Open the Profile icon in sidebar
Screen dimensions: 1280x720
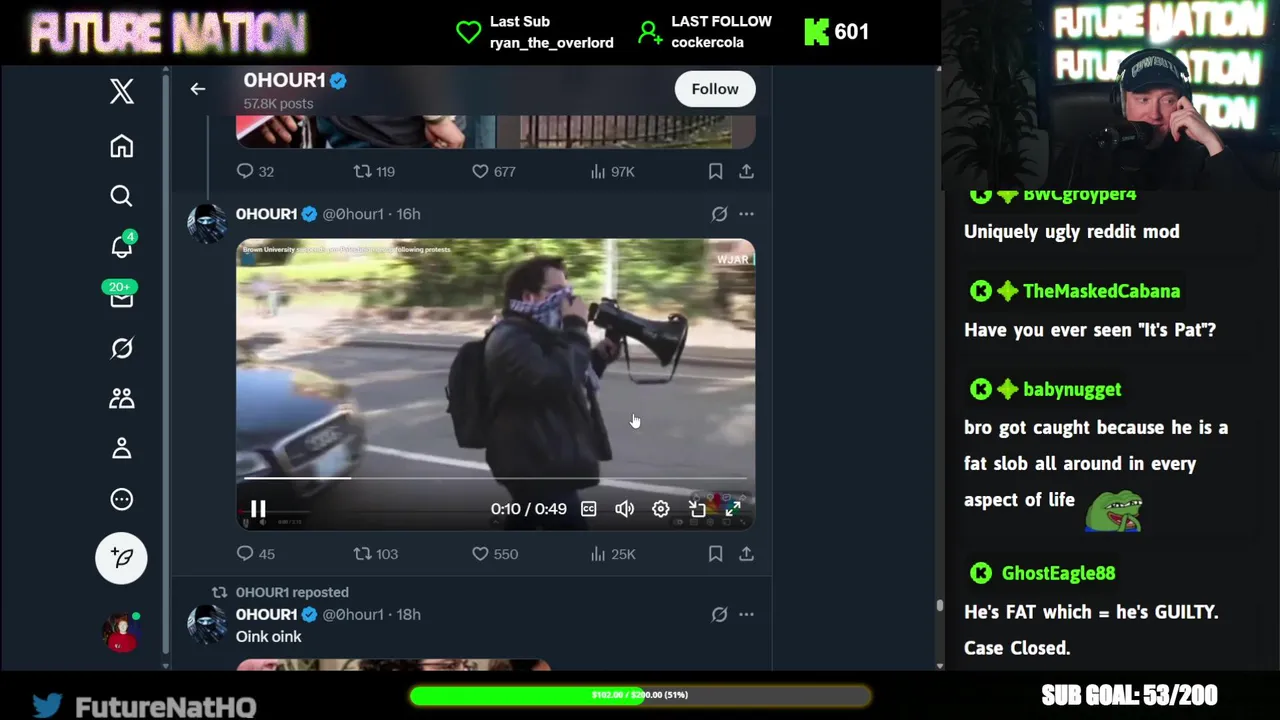(121, 449)
